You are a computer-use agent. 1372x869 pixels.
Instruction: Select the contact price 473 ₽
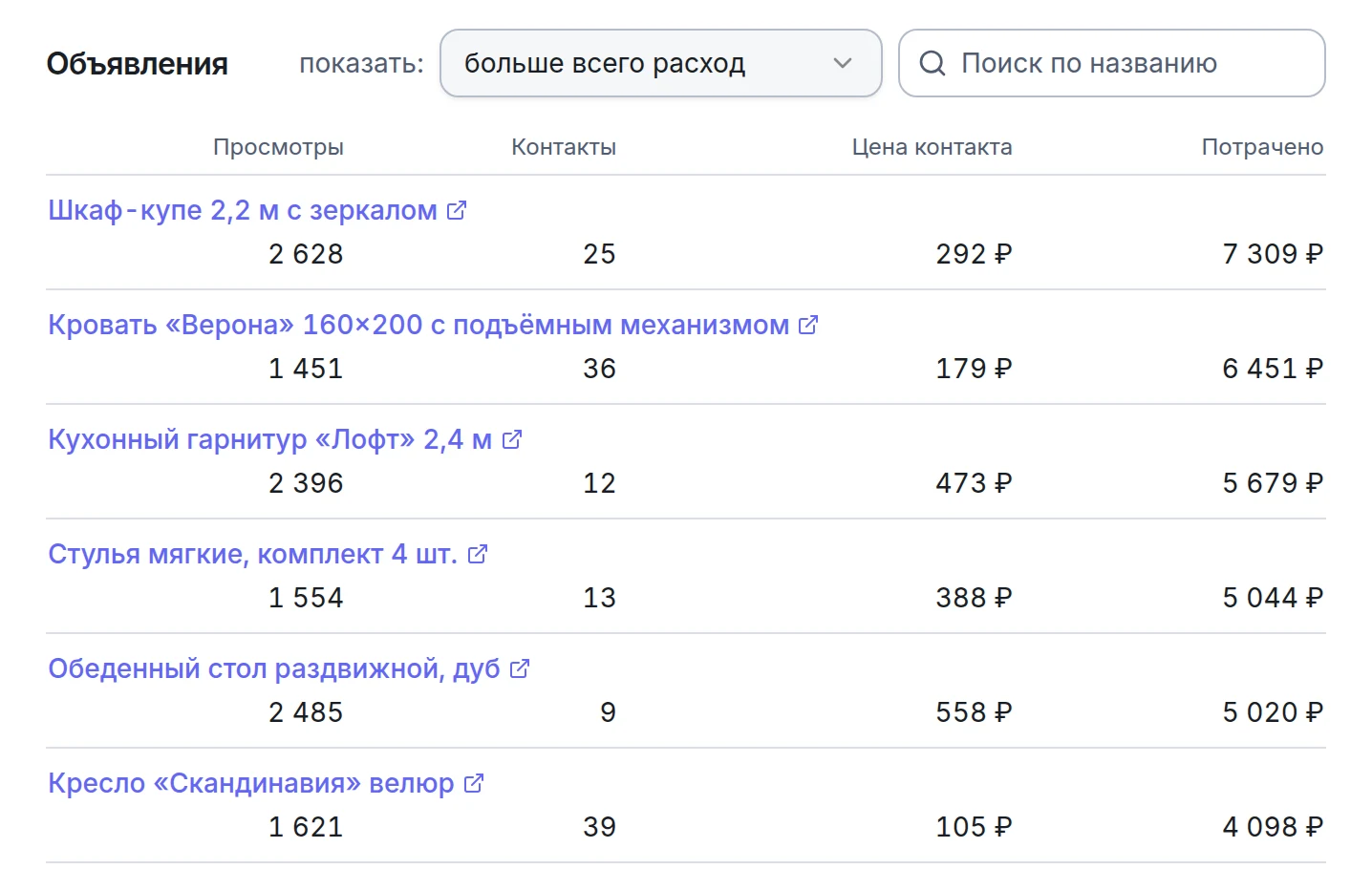coord(974,483)
